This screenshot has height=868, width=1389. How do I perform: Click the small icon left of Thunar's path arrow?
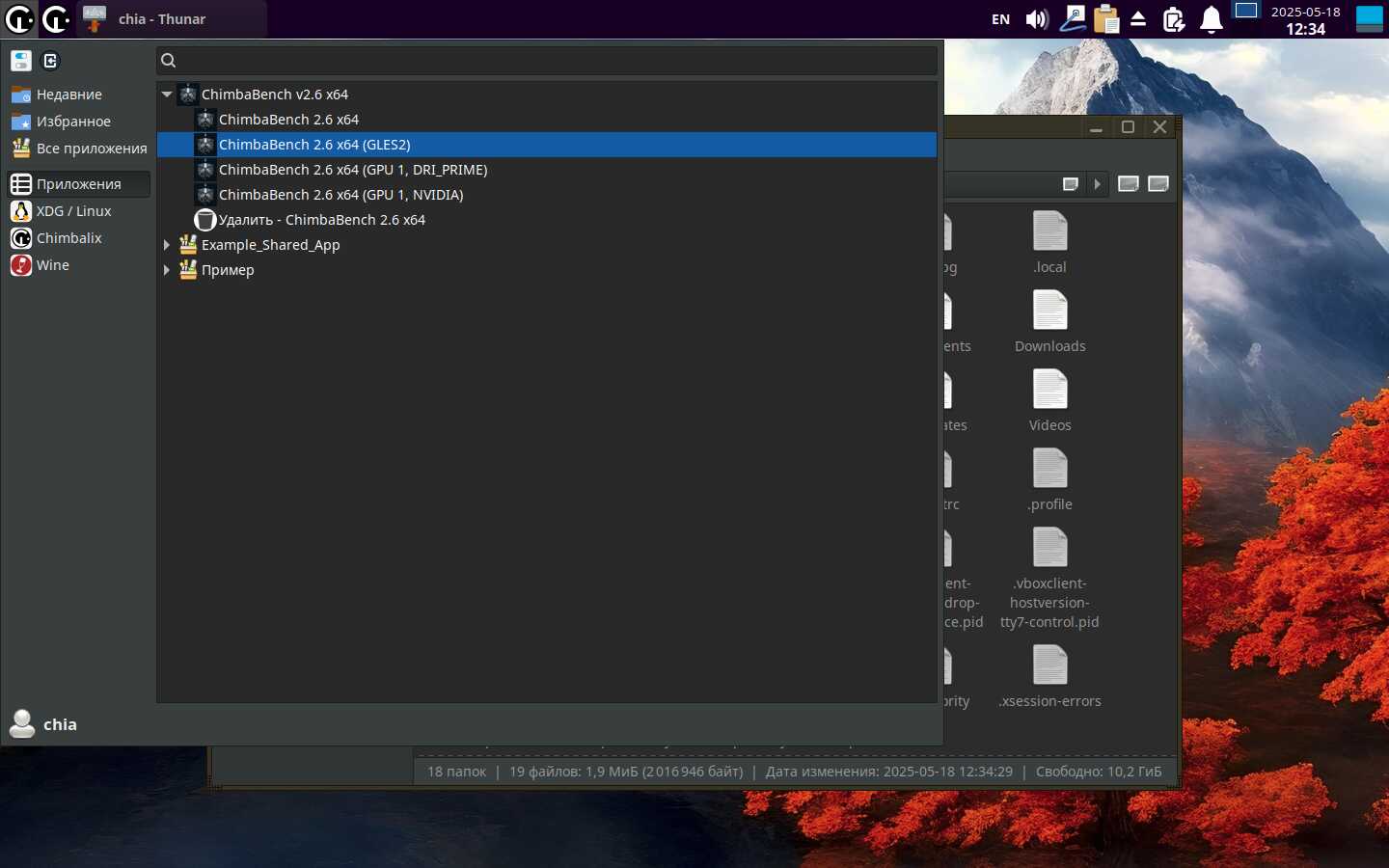click(1071, 184)
